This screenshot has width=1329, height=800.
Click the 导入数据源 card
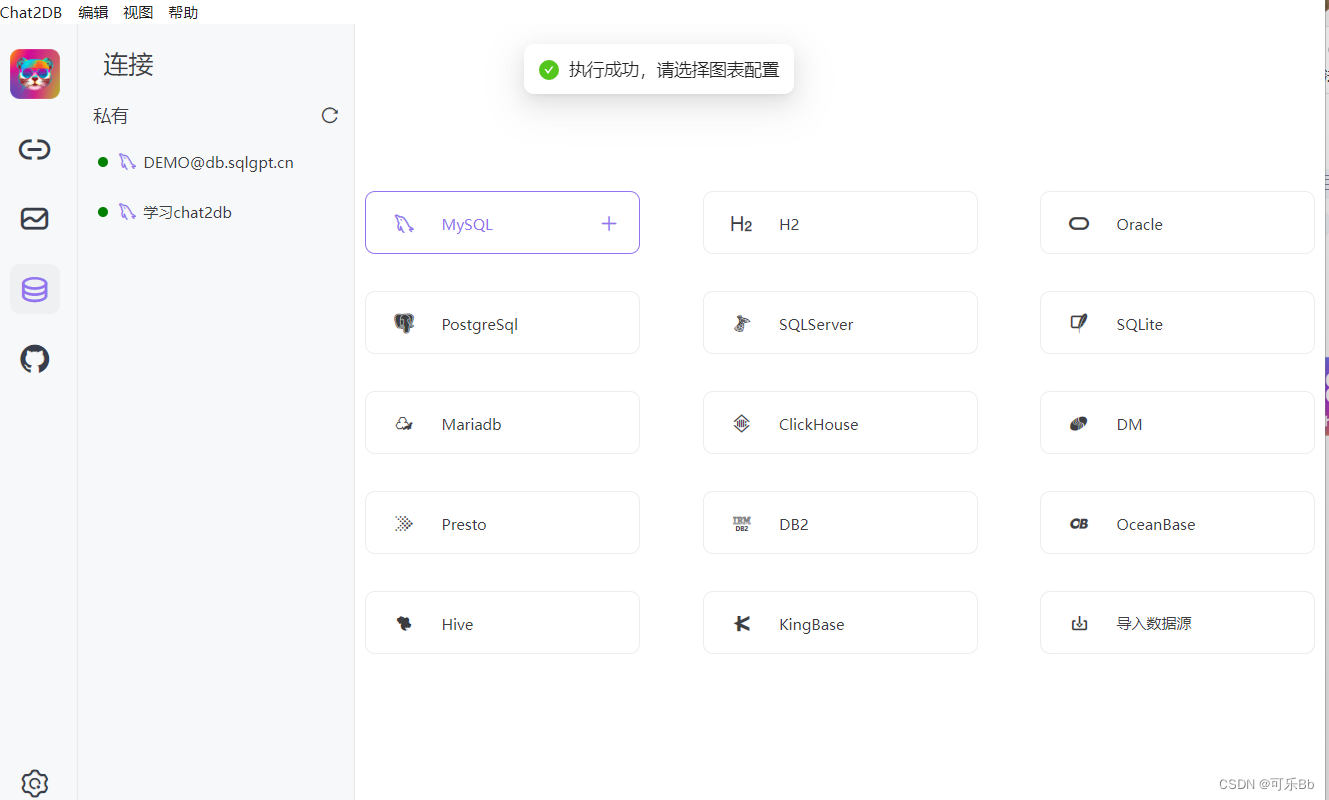(x=1177, y=623)
